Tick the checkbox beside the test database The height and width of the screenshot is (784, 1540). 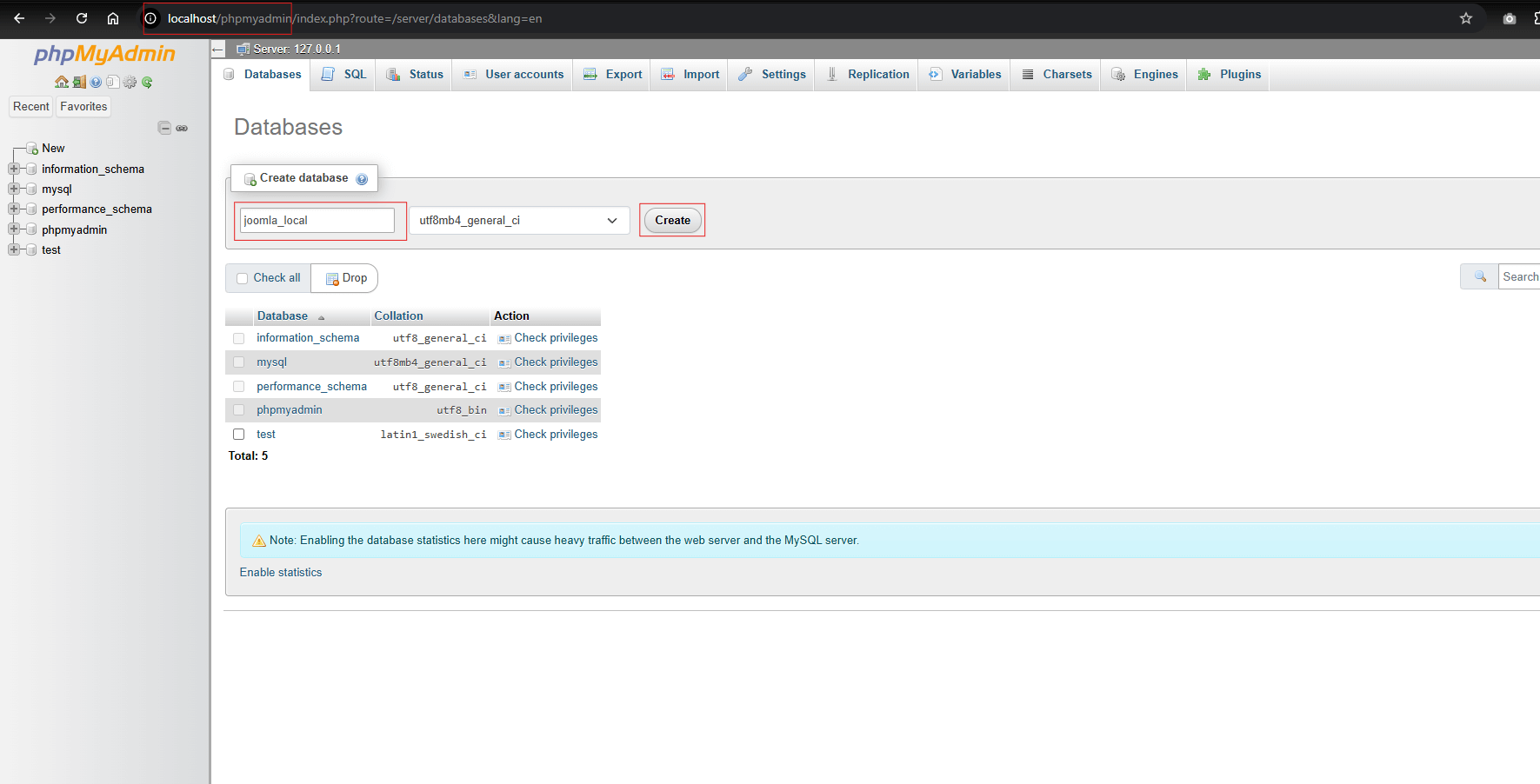coord(238,434)
